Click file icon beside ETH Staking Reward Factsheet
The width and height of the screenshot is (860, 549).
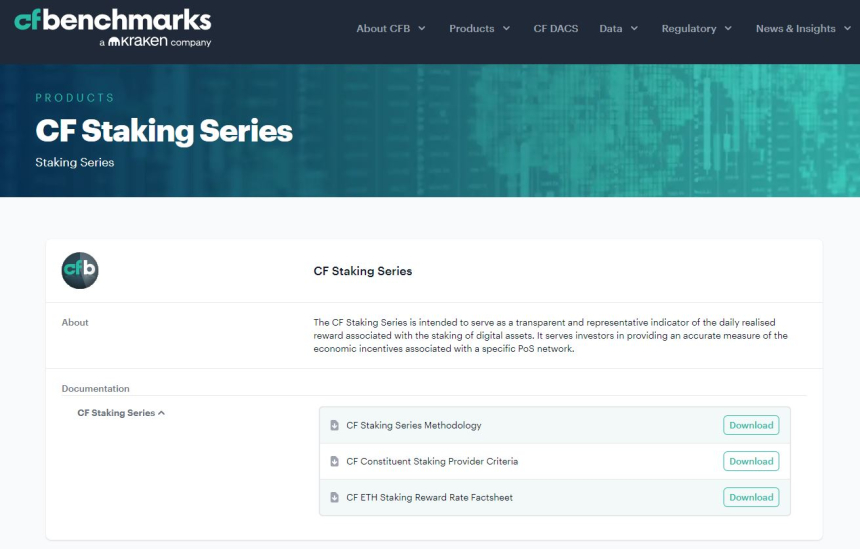coord(335,497)
